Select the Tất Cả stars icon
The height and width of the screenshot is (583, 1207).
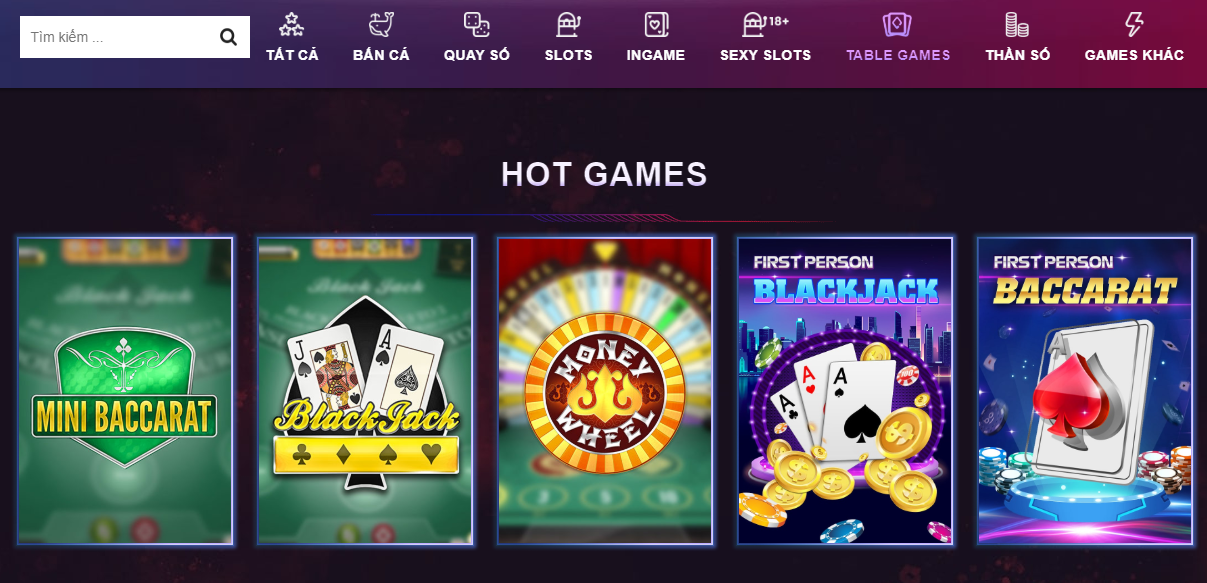[292, 24]
